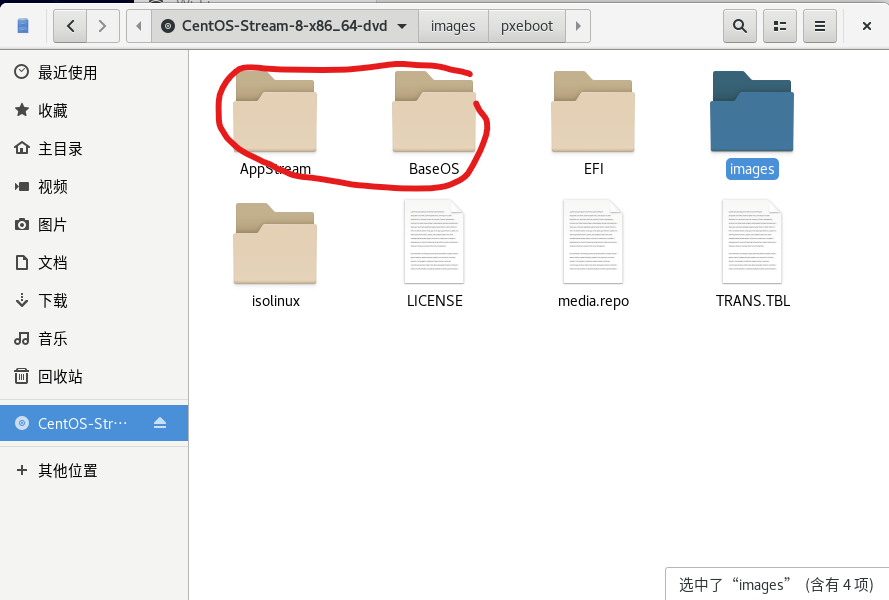Open 音乐 music folder in sidebar
This screenshot has height=600, width=889.
click(94, 339)
